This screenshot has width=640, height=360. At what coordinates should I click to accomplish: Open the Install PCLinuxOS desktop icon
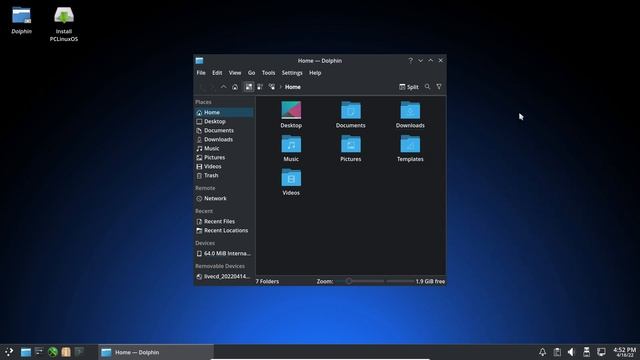64,24
